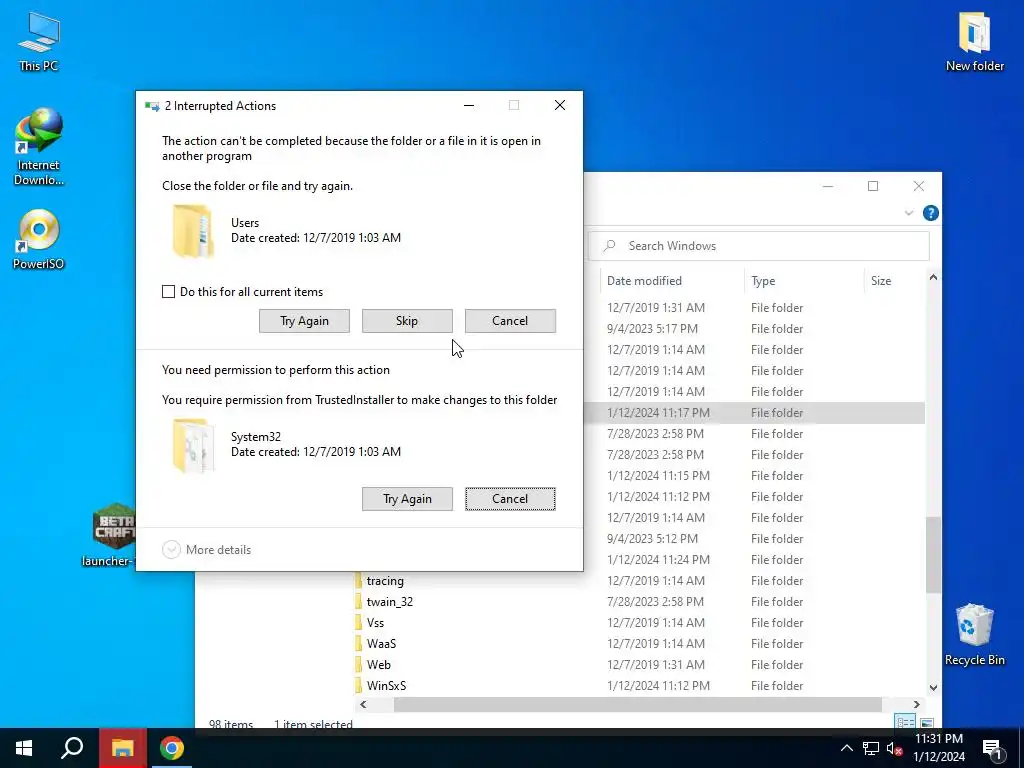Select row dated 1/12/2024 11:17 PM
Screen dimensions: 1024x768
click(x=754, y=413)
